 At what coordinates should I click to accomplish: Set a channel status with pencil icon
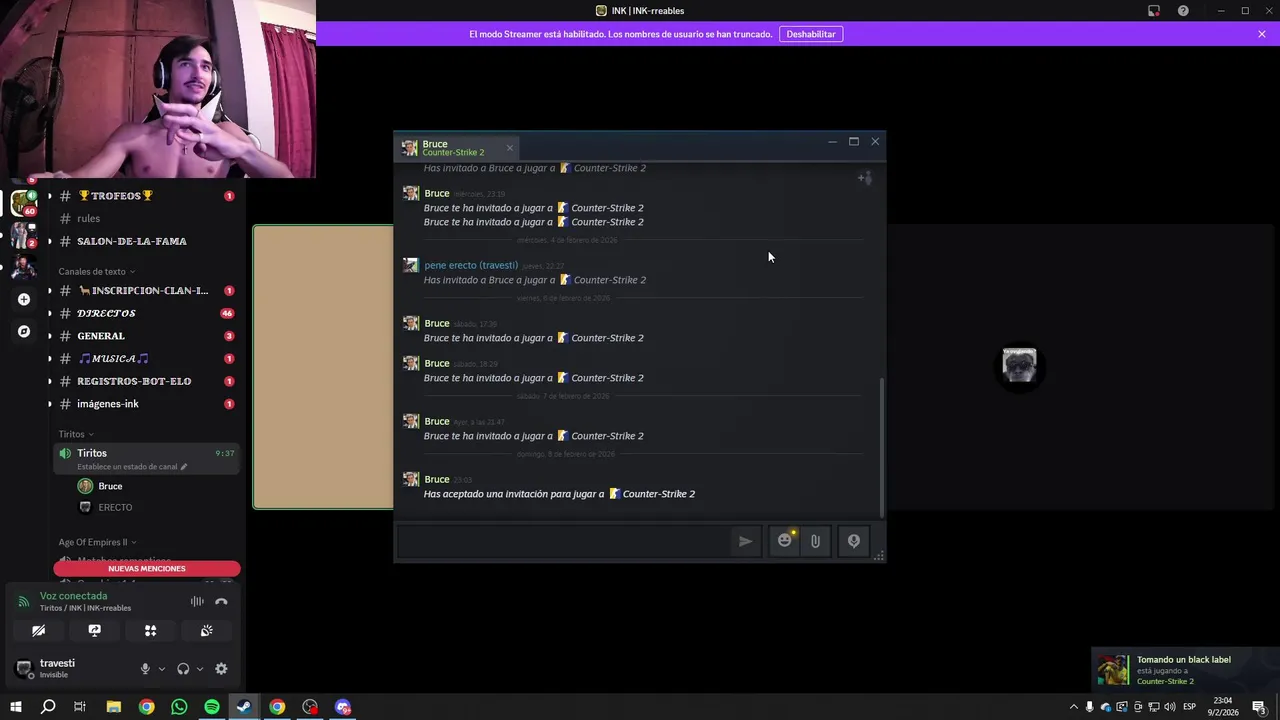(x=183, y=467)
